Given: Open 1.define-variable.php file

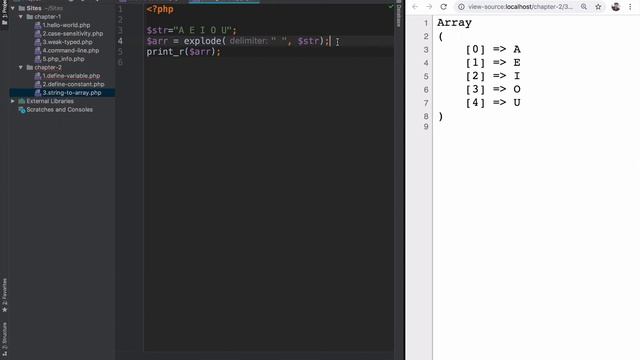Looking at the screenshot, I should pyautogui.click(x=71, y=76).
